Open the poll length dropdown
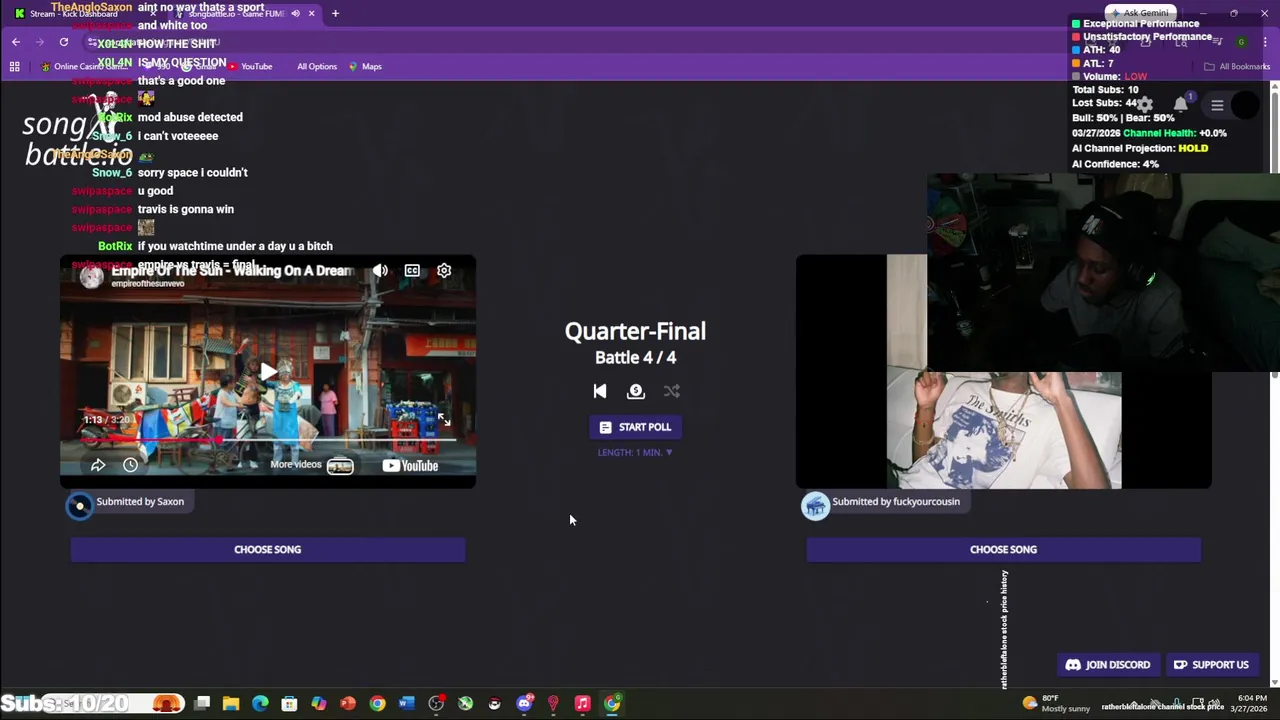Screen dimensions: 1280x720 (635, 452)
